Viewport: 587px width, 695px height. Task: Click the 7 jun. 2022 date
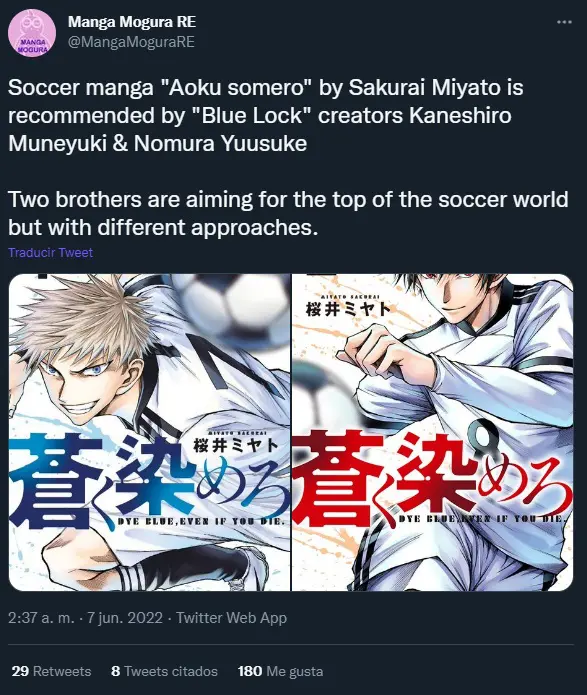(x=125, y=618)
